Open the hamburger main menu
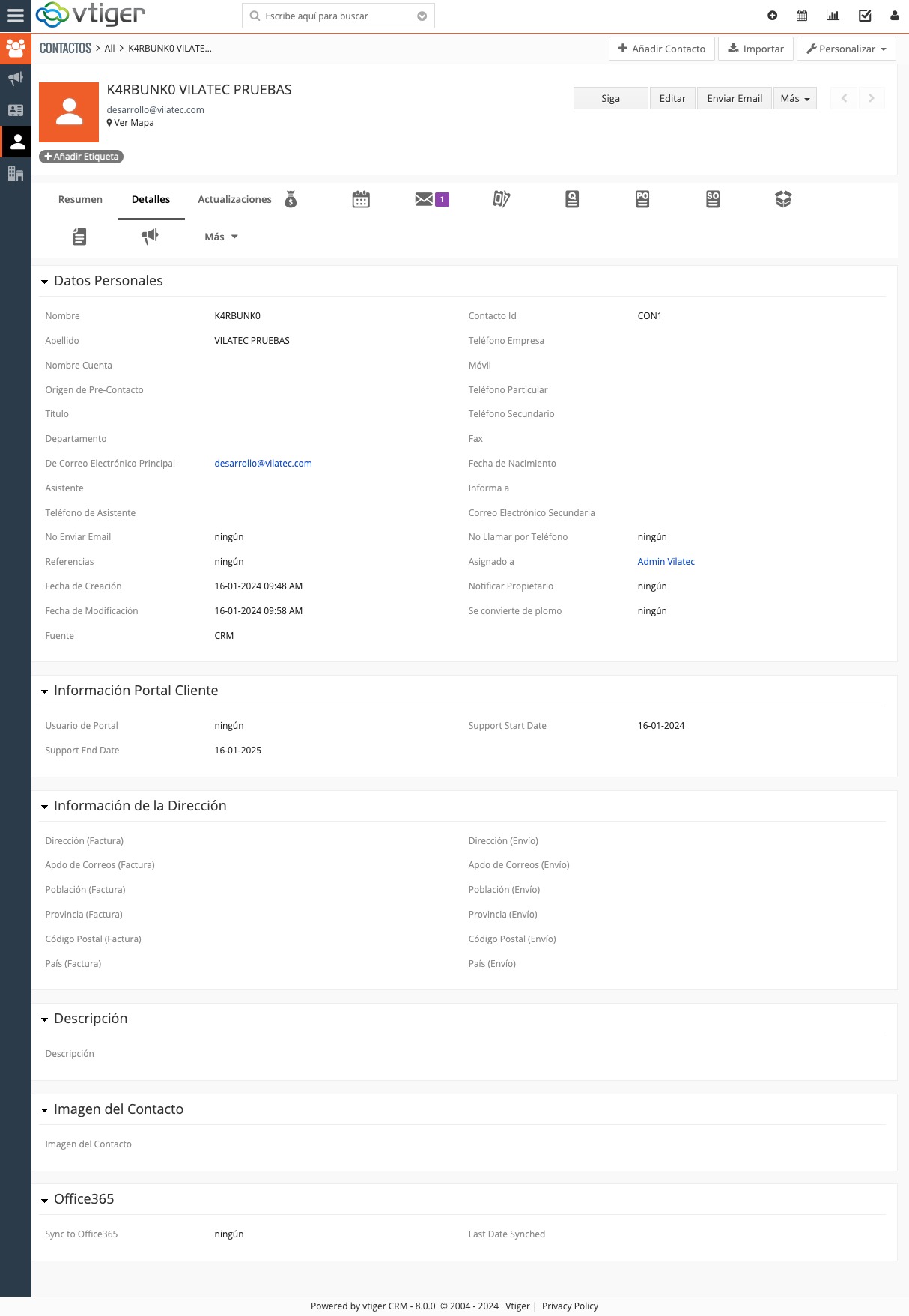The width and height of the screenshot is (909, 1316). (x=16, y=16)
